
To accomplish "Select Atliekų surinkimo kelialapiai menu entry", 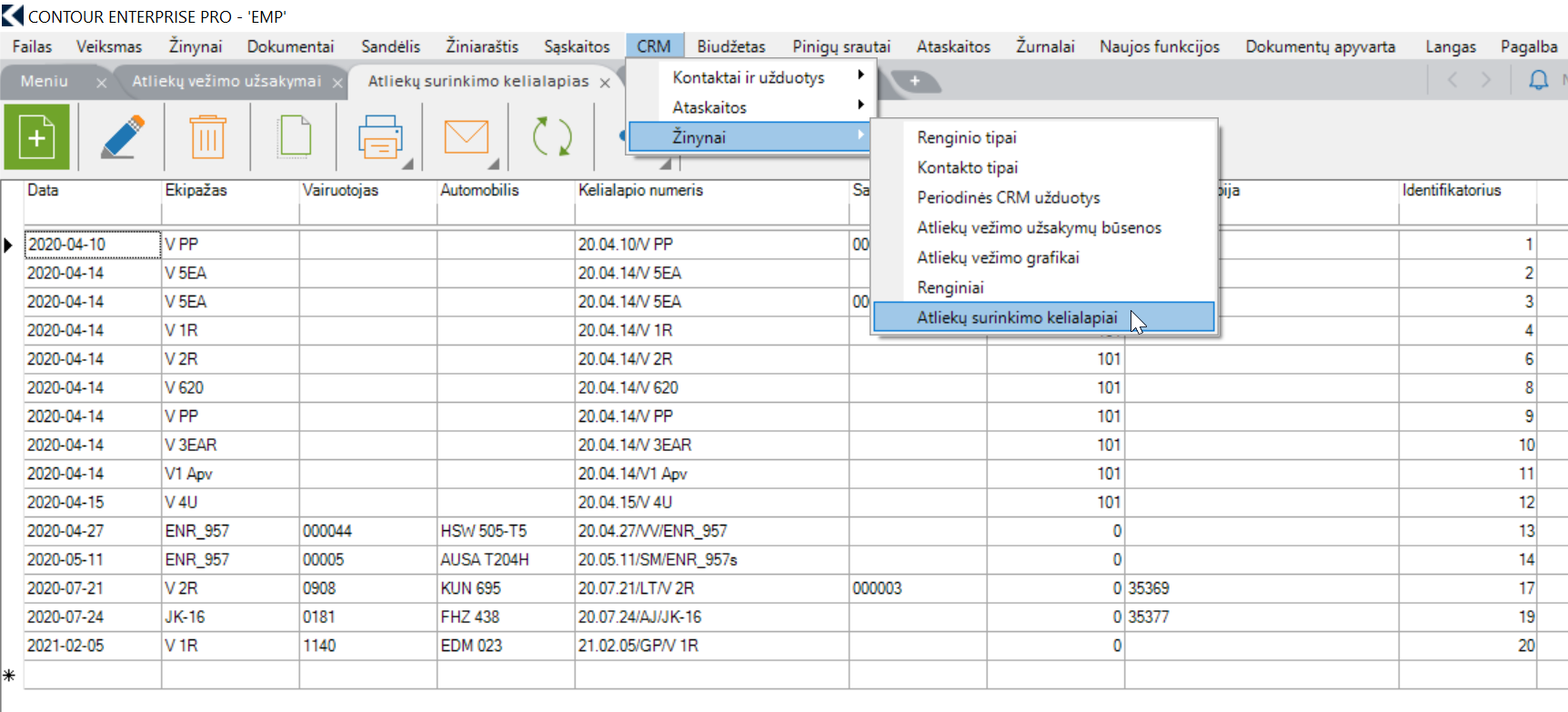I will click(1017, 317).
